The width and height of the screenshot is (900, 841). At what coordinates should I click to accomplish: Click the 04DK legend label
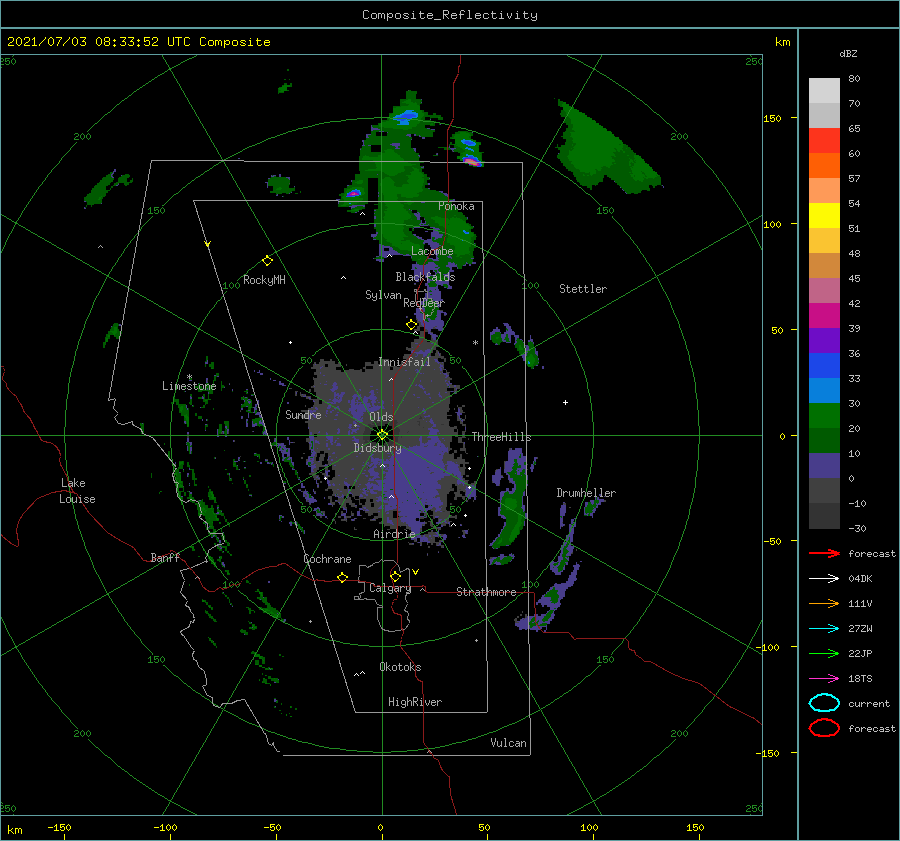click(x=860, y=578)
